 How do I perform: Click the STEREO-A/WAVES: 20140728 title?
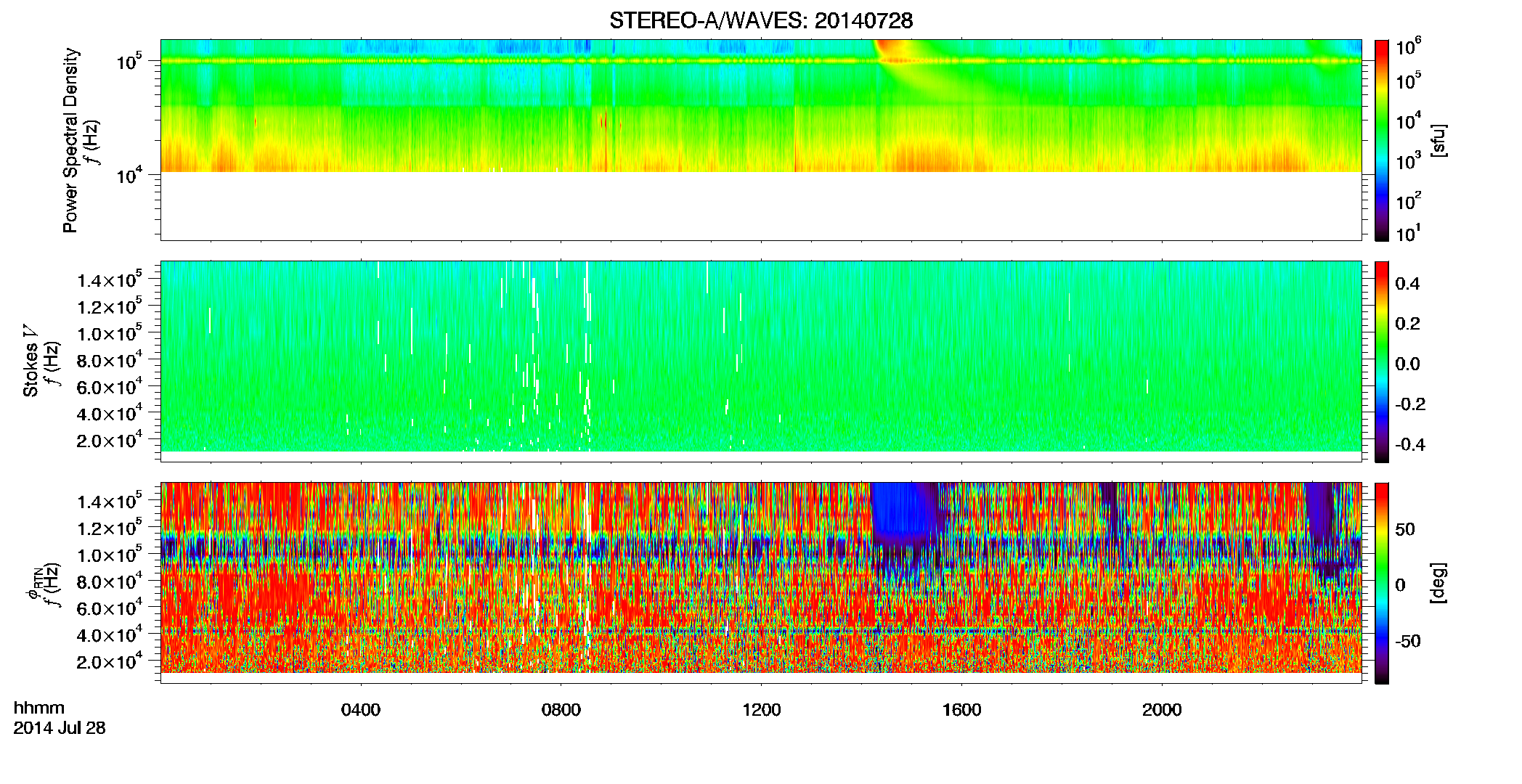click(x=760, y=21)
